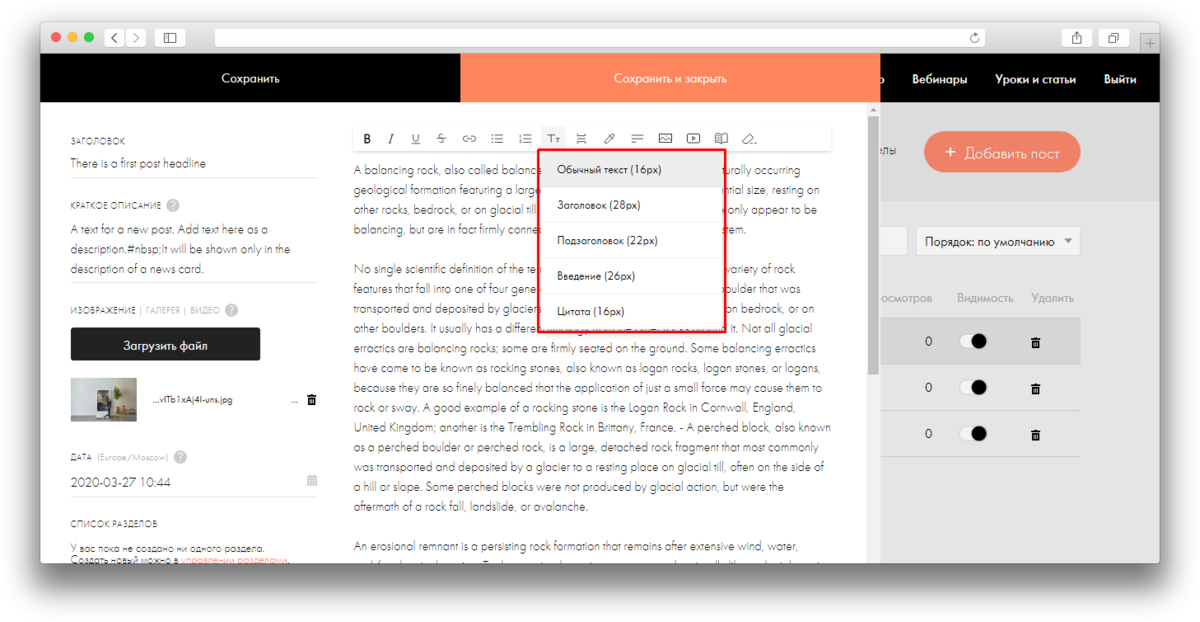Screen dimensions: 1200x622
Task: Click the editor panel scrollbar
Action: (874, 245)
